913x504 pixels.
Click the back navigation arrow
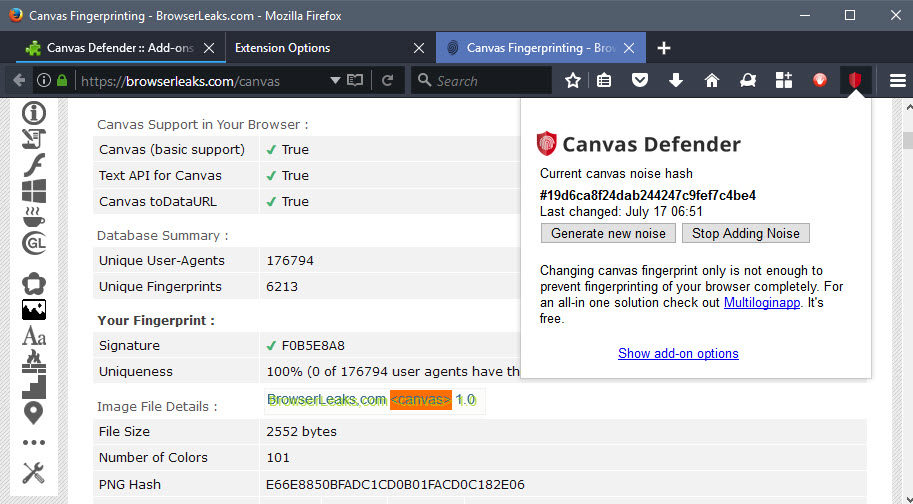19,80
